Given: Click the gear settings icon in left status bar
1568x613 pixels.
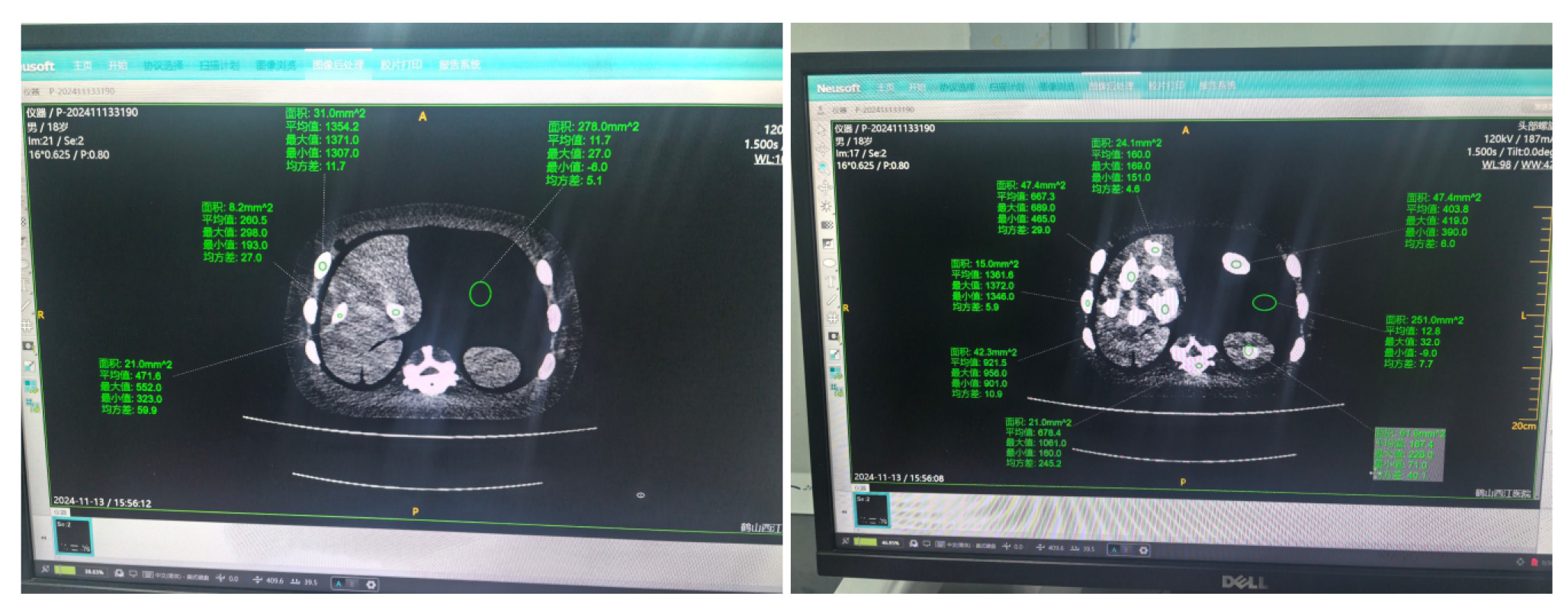Looking at the screenshot, I should (371, 584).
